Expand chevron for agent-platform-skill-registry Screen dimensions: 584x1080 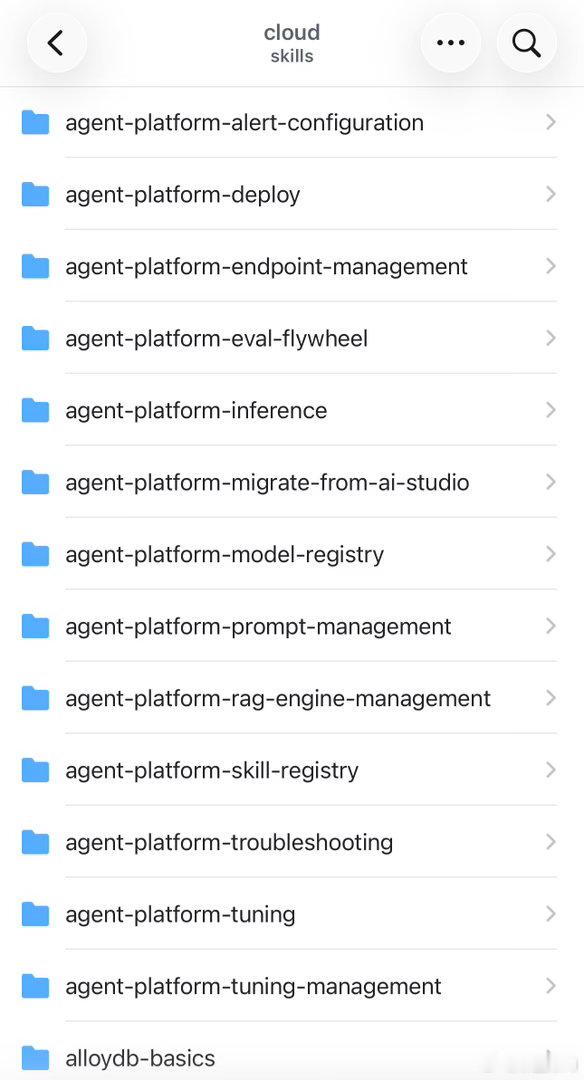point(550,769)
